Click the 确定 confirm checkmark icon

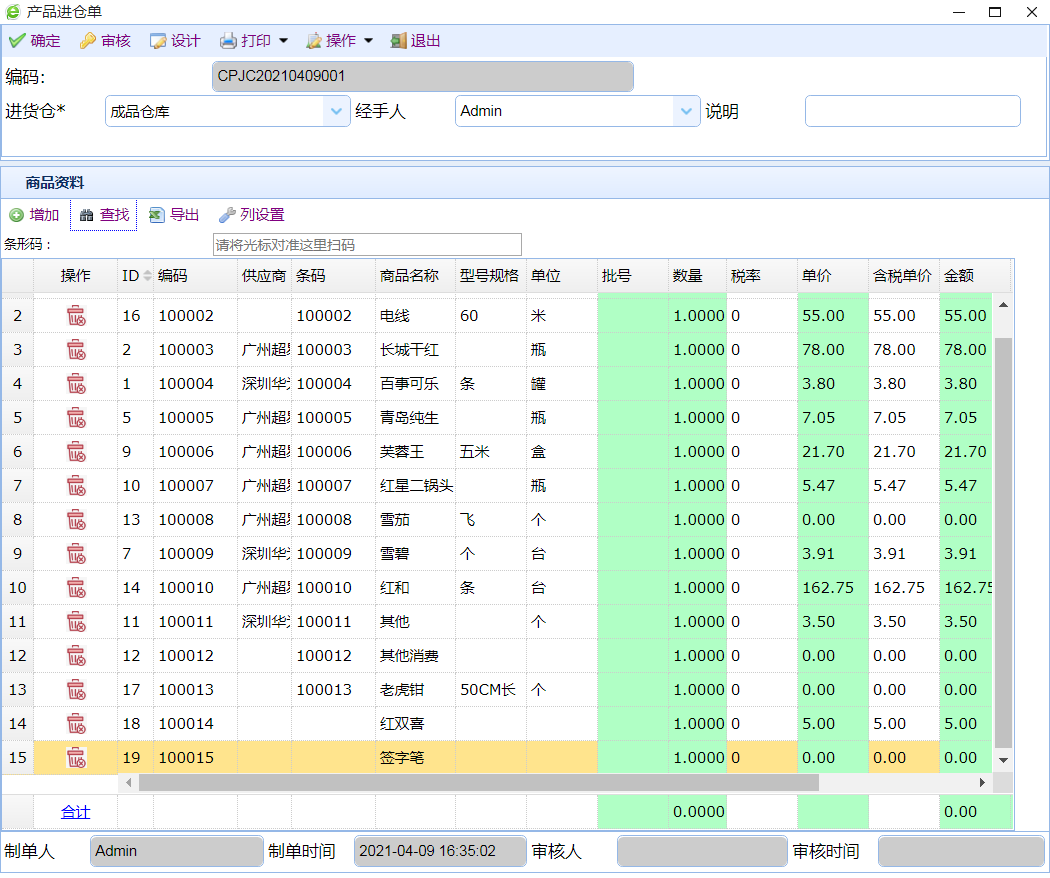point(17,41)
